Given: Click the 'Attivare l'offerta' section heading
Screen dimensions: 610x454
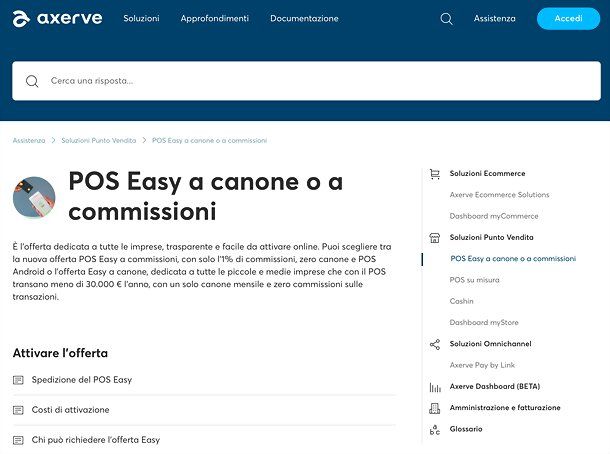Looking at the screenshot, I should click(x=60, y=353).
